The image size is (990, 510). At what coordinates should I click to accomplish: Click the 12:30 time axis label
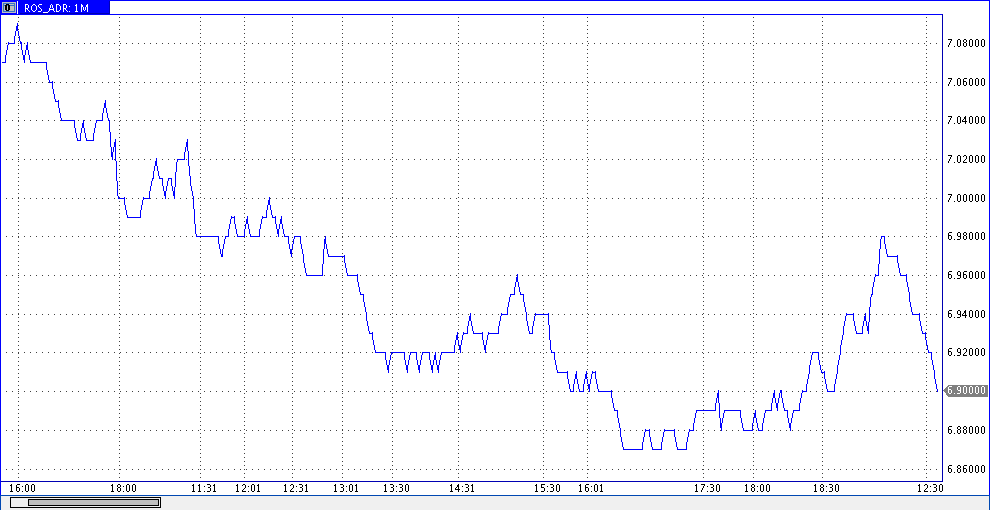(x=930, y=489)
